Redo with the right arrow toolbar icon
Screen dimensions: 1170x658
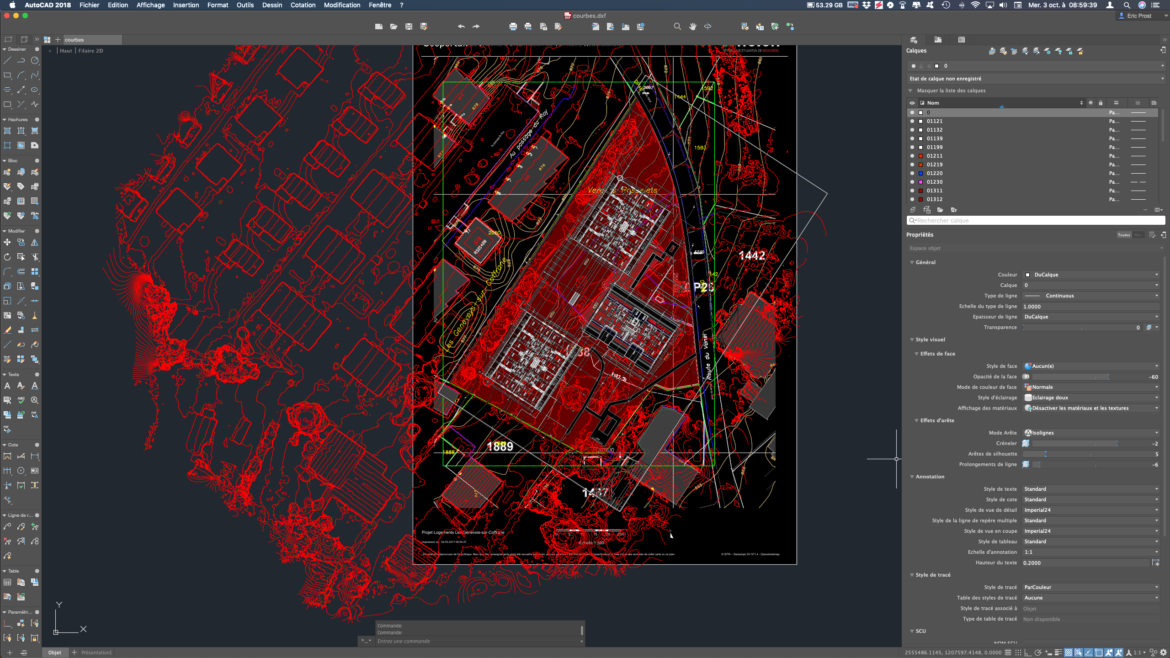(476, 26)
